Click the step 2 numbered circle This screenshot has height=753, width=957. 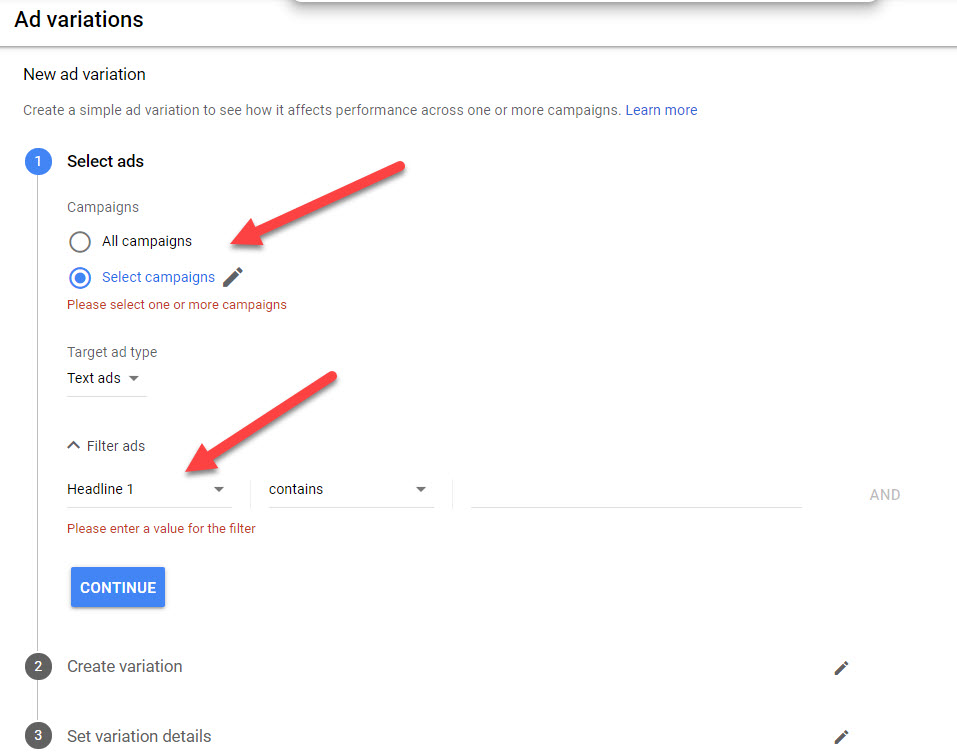(x=38, y=667)
